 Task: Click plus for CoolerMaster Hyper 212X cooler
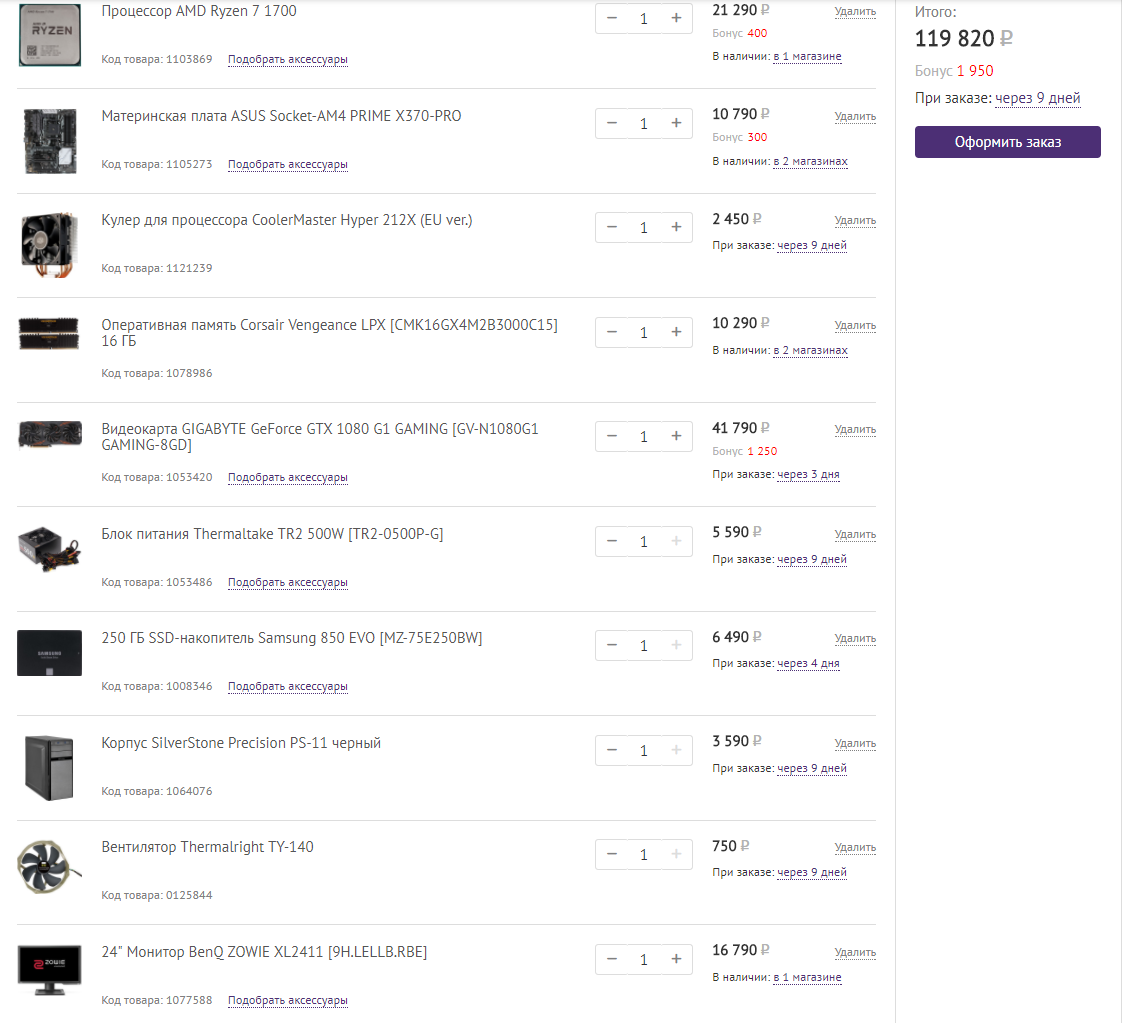pos(676,227)
